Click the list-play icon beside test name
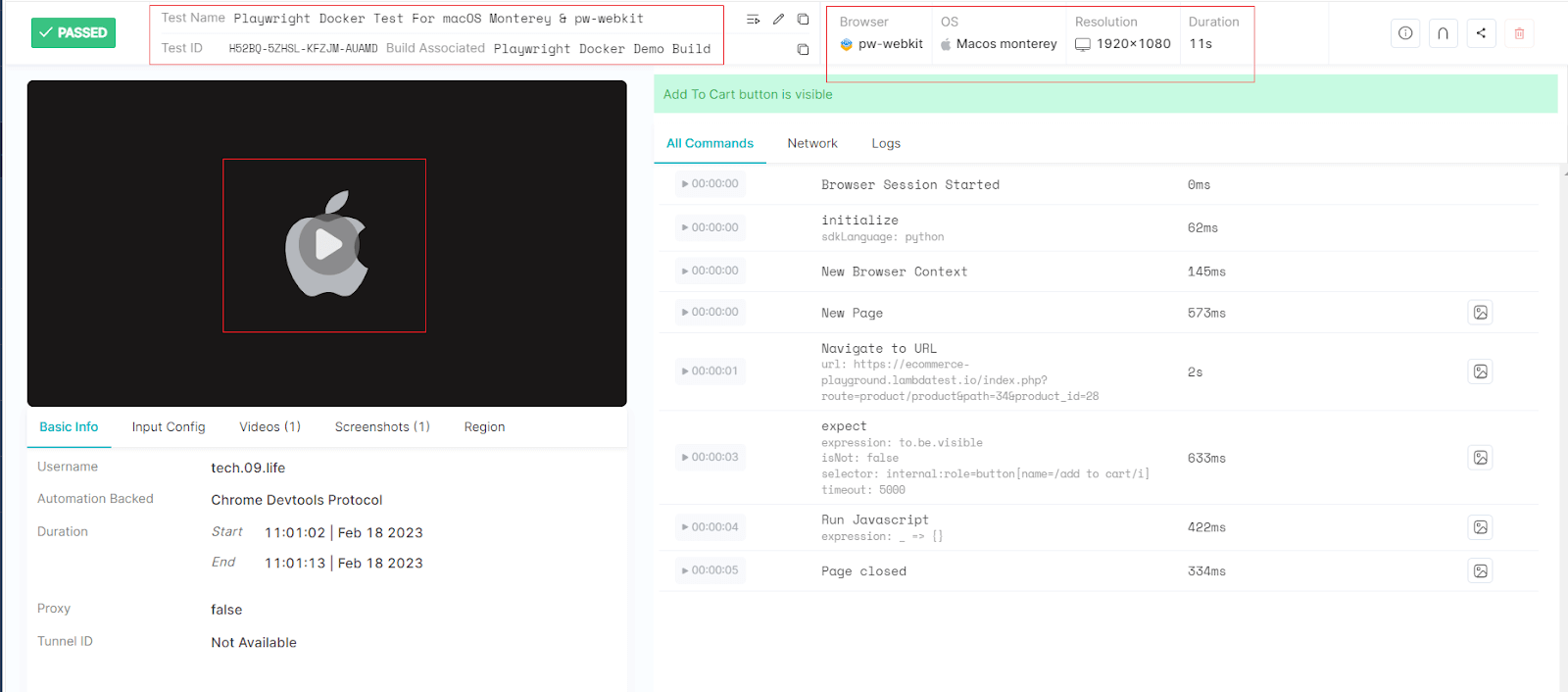 (x=753, y=20)
